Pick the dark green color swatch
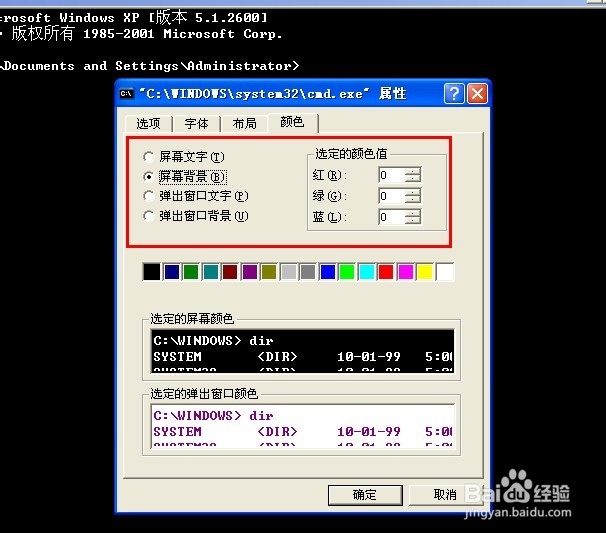606x533 pixels. pyautogui.click(x=191, y=272)
